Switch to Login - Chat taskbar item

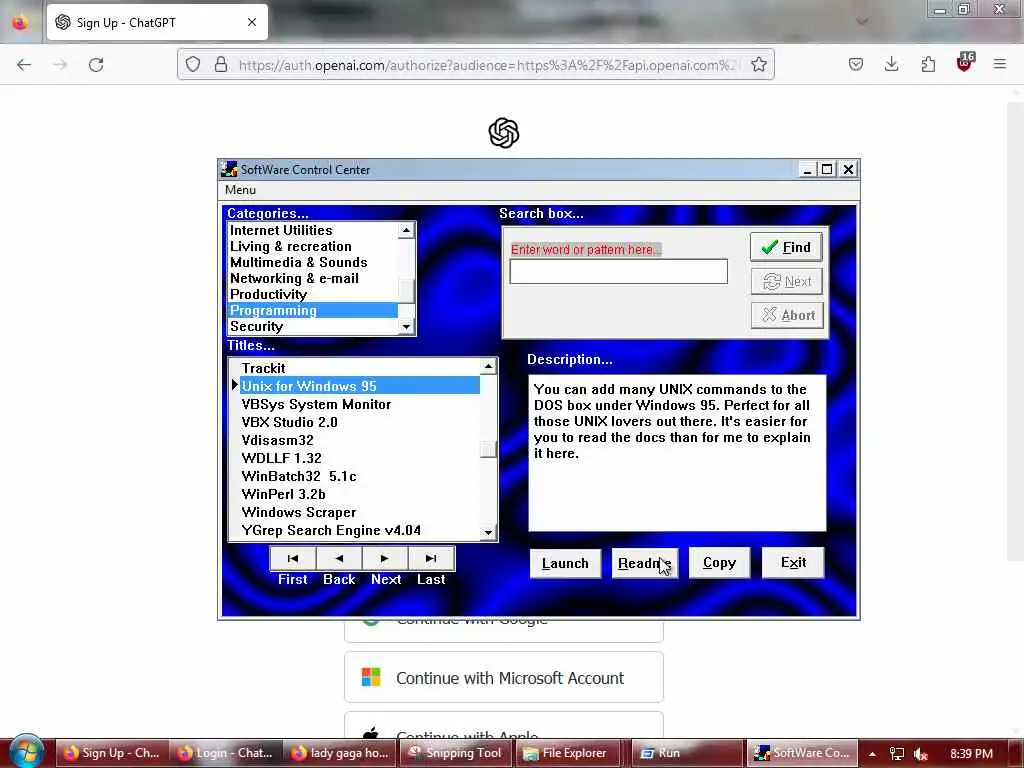pyautogui.click(x=226, y=753)
